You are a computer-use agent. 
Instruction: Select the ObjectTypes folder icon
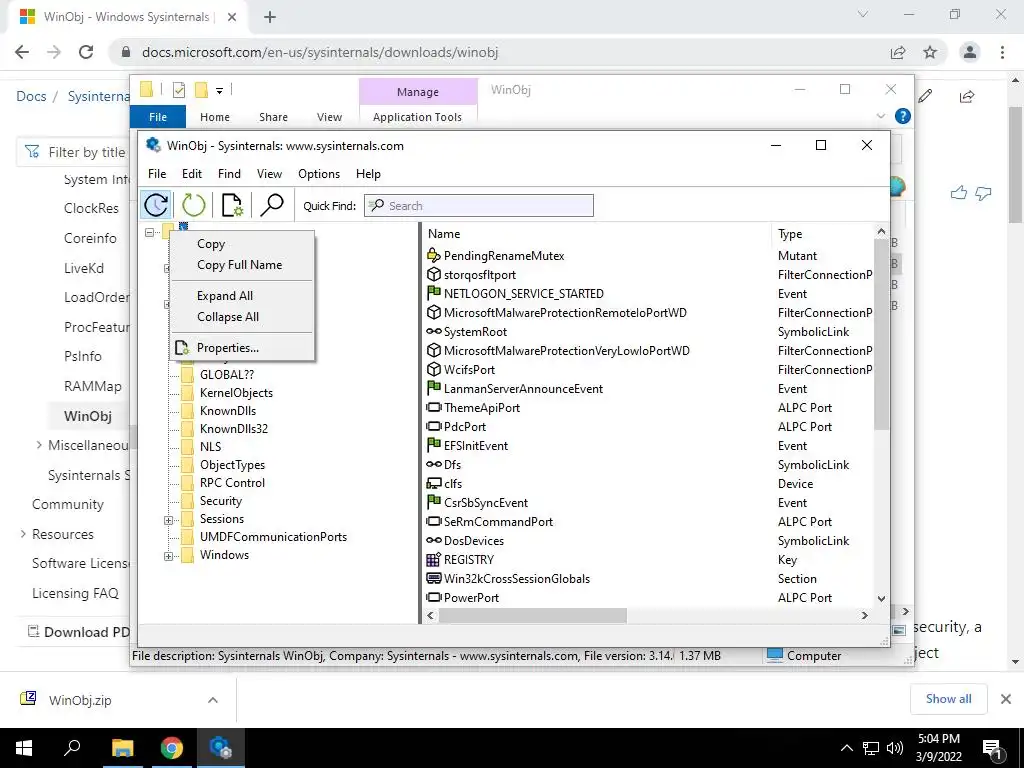(187, 465)
